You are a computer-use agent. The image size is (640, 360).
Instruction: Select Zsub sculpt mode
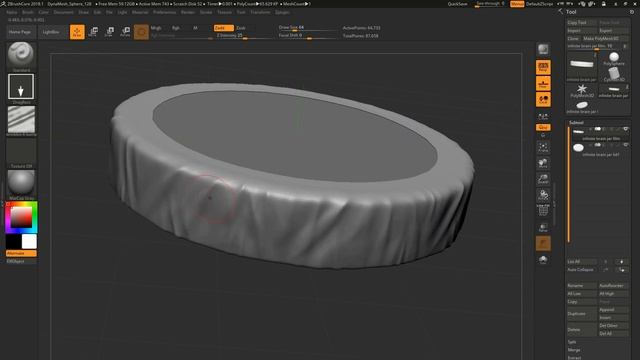click(241, 28)
